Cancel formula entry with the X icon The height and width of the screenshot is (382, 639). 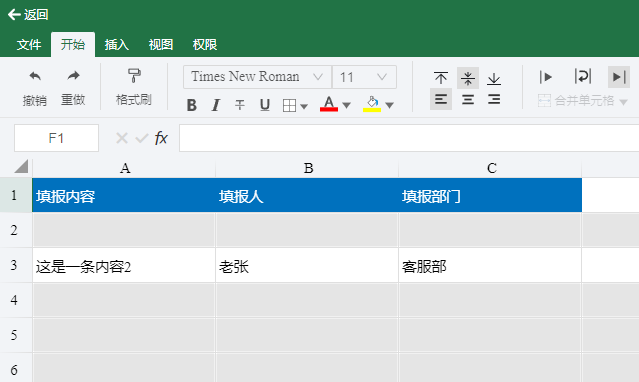point(122,138)
